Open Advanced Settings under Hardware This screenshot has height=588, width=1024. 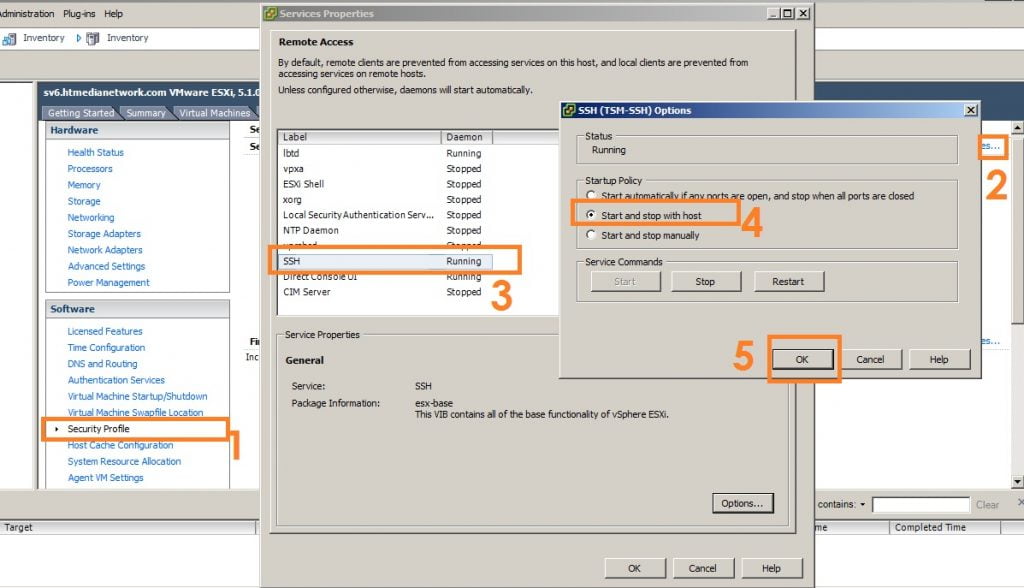click(x=106, y=267)
